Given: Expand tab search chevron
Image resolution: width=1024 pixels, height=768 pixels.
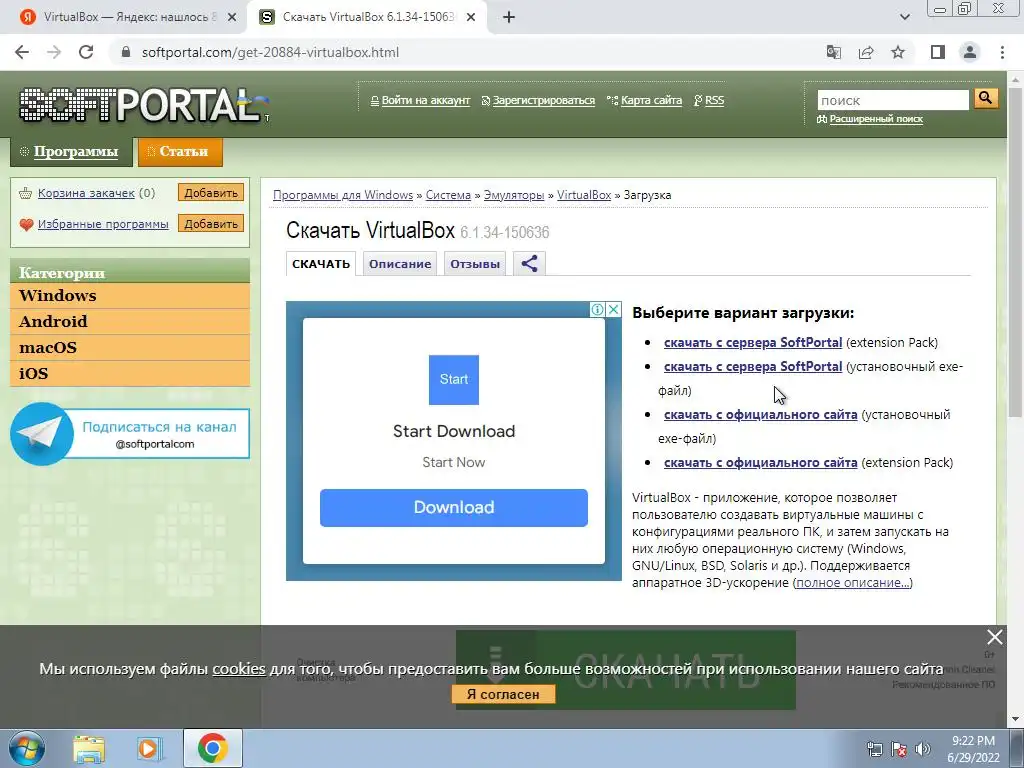Looking at the screenshot, I should click(904, 18).
